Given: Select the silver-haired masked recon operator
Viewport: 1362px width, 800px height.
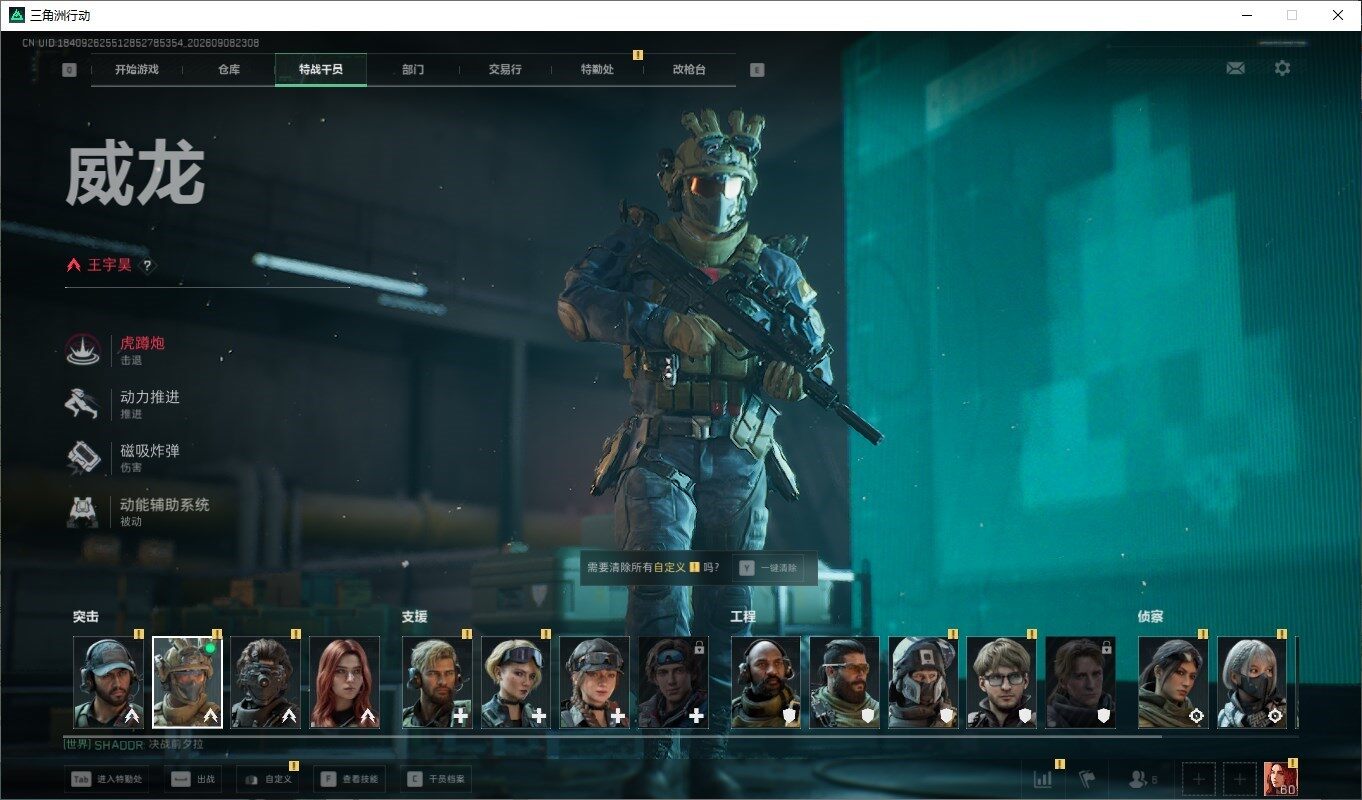Looking at the screenshot, I should (1252, 682).
